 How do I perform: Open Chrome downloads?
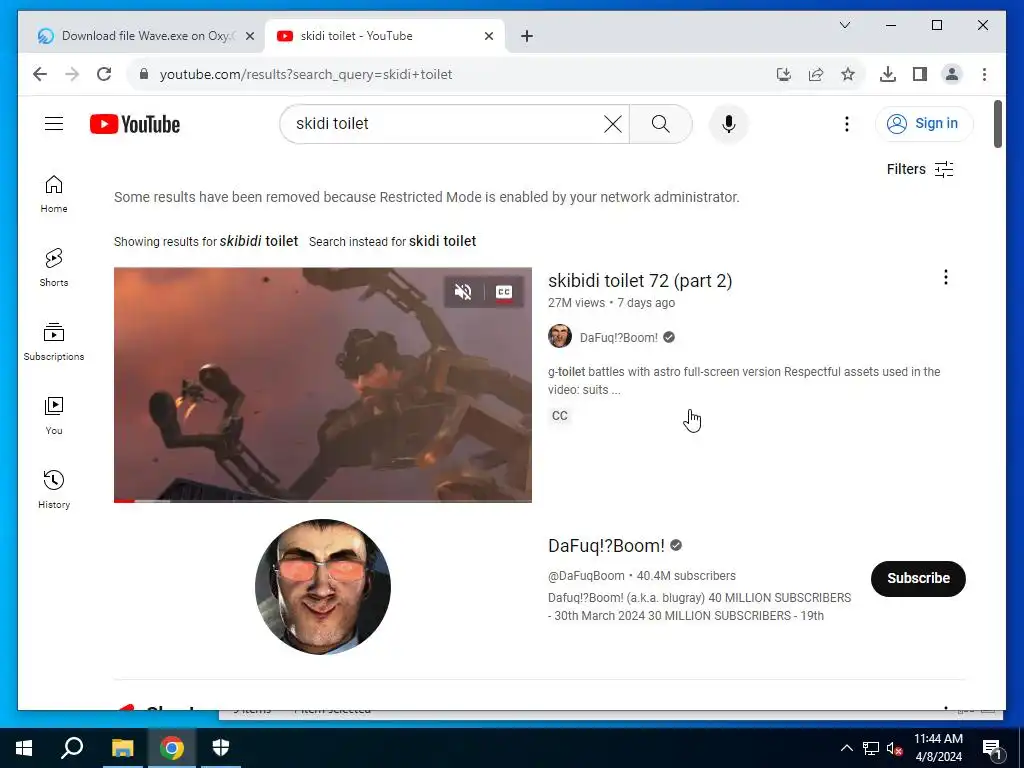888,74
